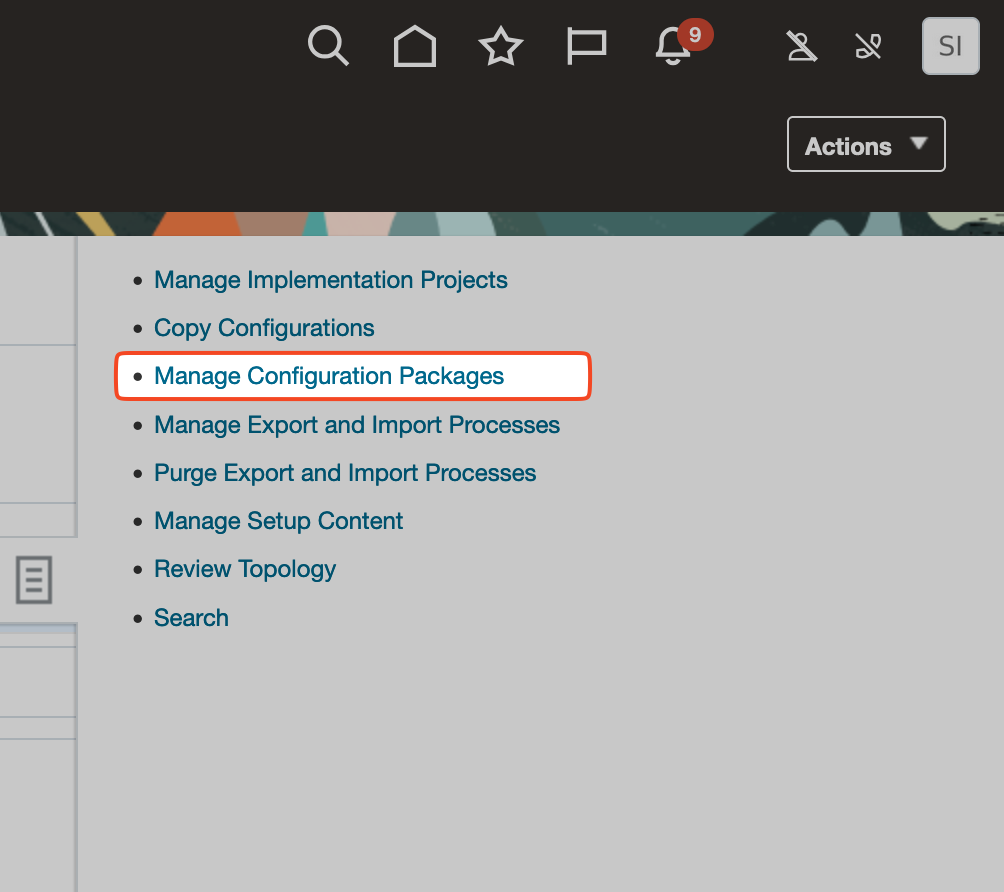The height and width of the screenshot is (892, 1004).
Task: Open the Review Topology link
Action: [x=245, y=569]
